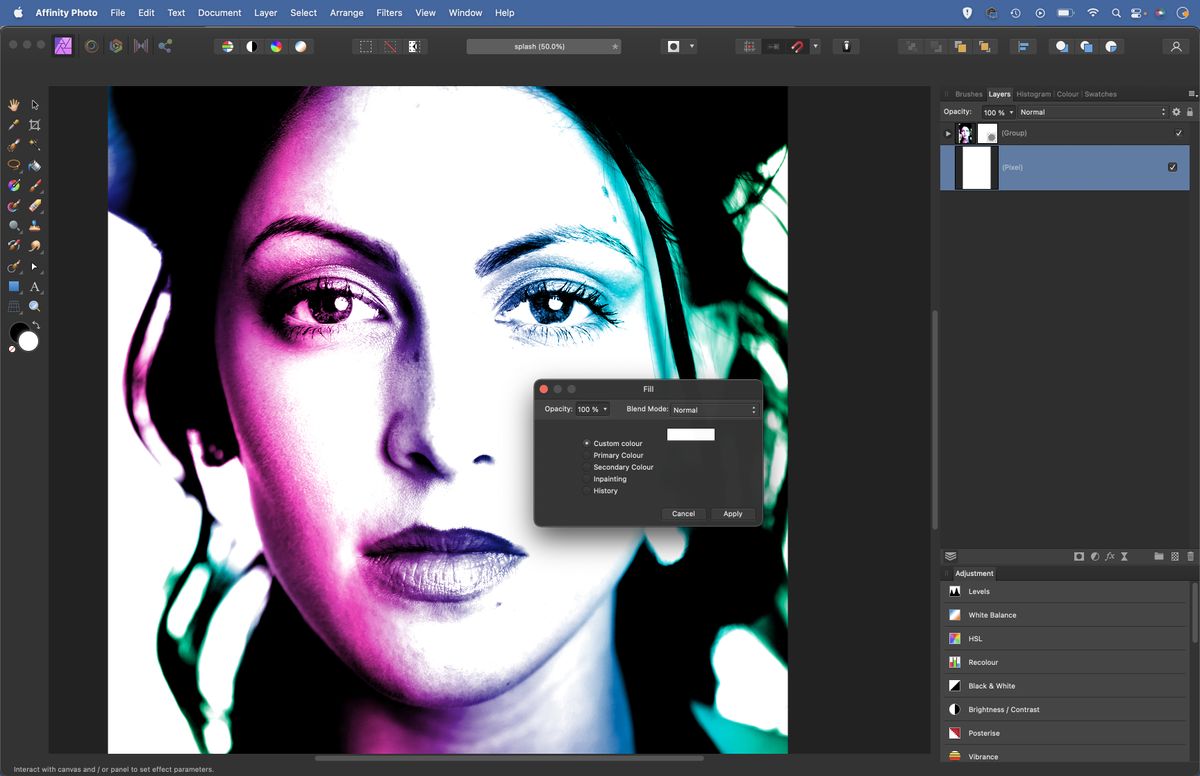Image resolution: width=1200 pixels, height=776 pixels.
Task: Click the white fill colour swatch
Action: [690, 434]
